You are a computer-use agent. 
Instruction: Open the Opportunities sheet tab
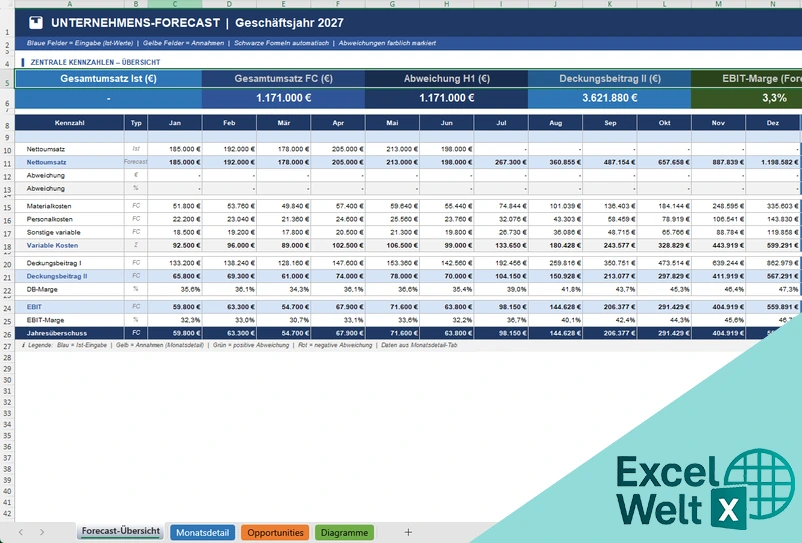pos(275,532)
